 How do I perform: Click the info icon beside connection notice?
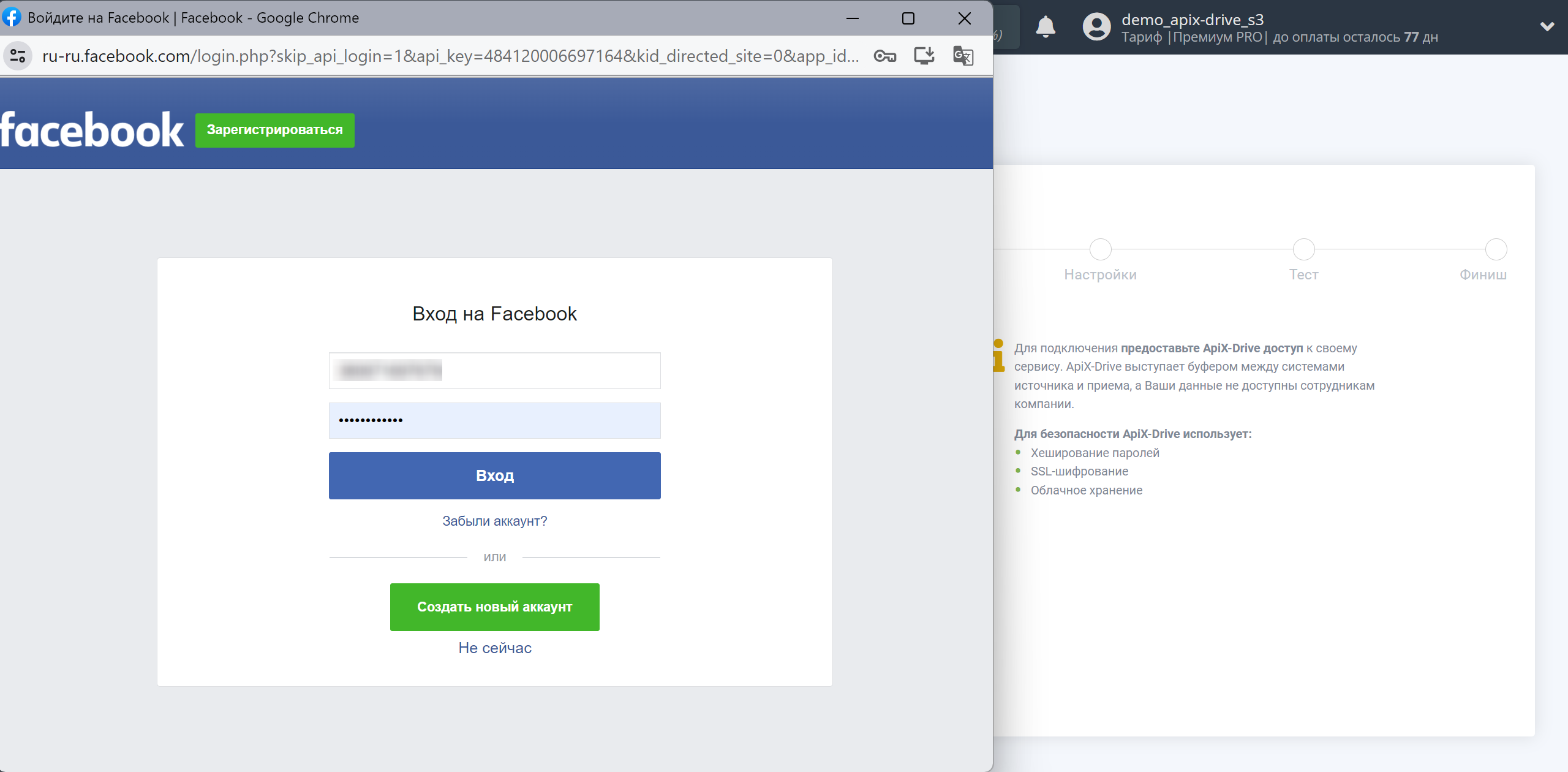[x=998, y=355]
